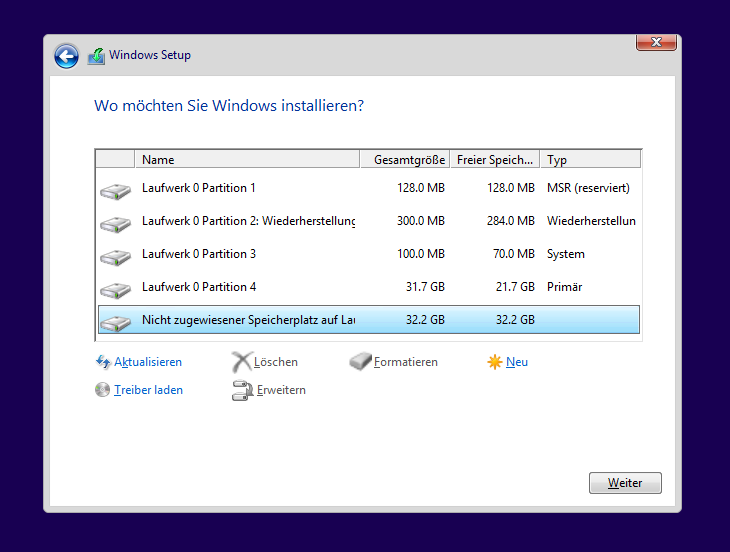Click the 70.0 MB free space cell
The width and height of the screenshot is (730, 552).
pyautogui.click(x=514, y=254)
